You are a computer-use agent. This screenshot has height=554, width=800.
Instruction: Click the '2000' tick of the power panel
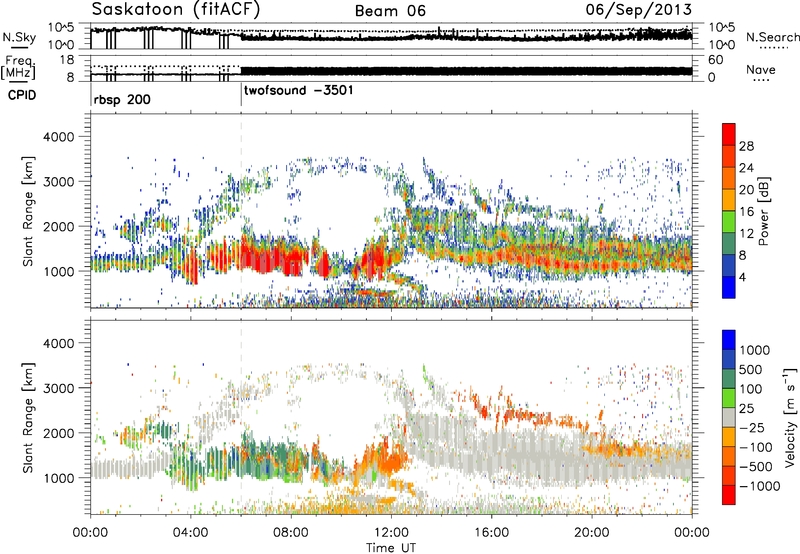coord(58,226)
